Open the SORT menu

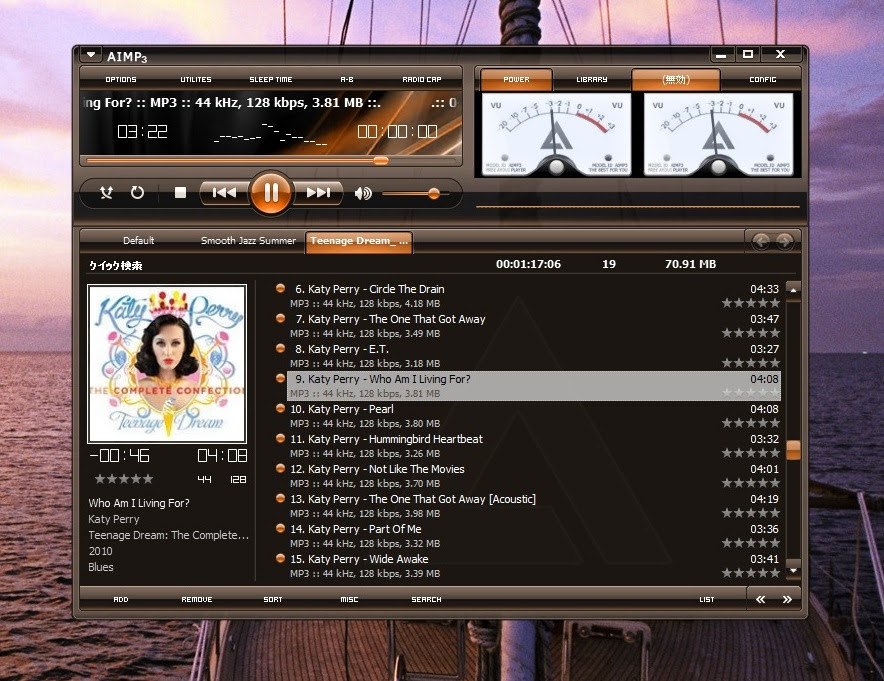(x=273, y=599)
